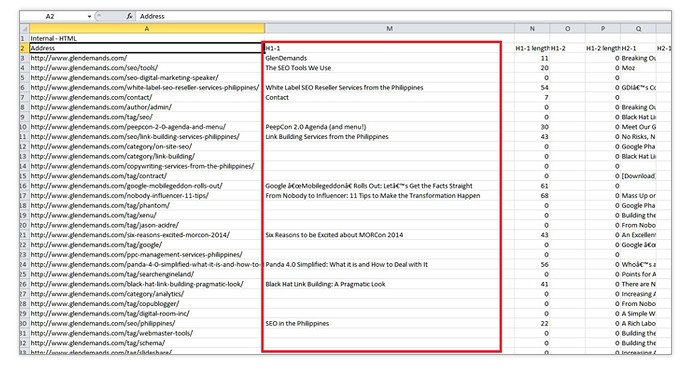Select column A header
This screenshot has width=700, height=369.
click(x=147, y=29)
